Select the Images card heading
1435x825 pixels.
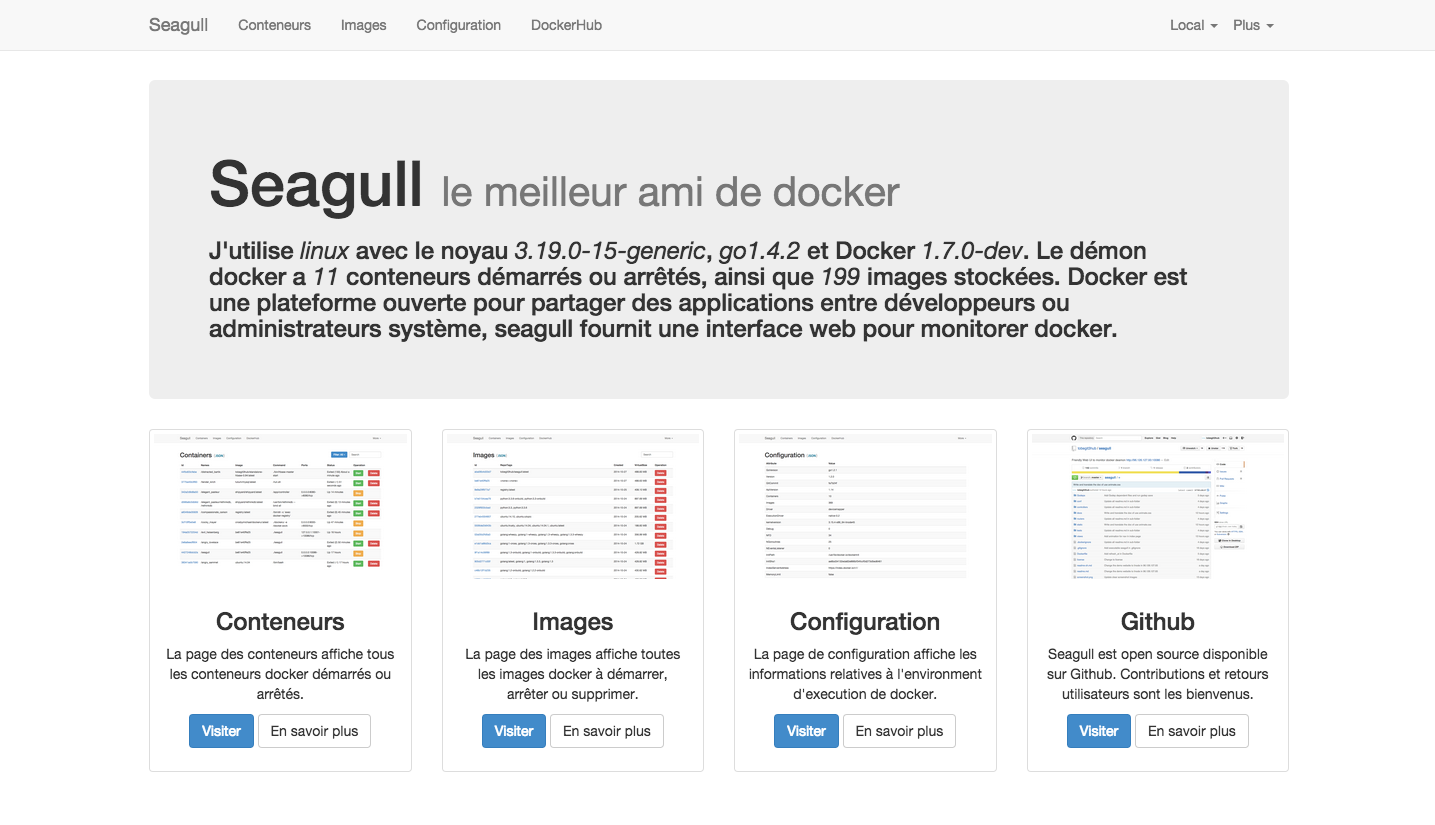tap(573, 622)
